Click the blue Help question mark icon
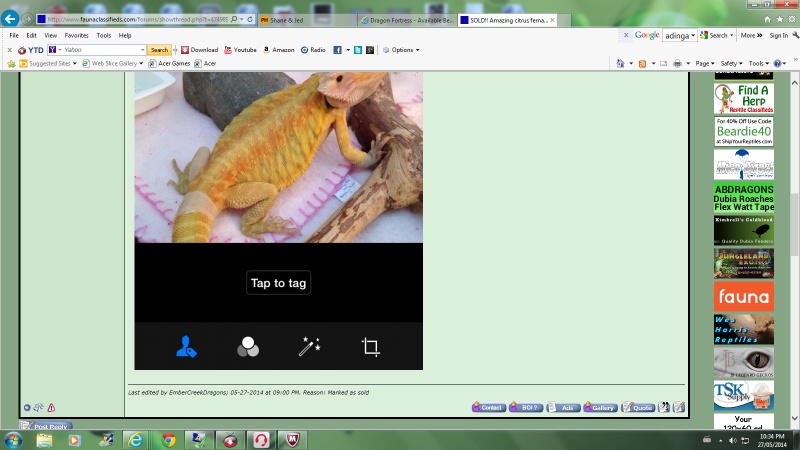This screenshot has height=450, width=800. coord(777,64)
